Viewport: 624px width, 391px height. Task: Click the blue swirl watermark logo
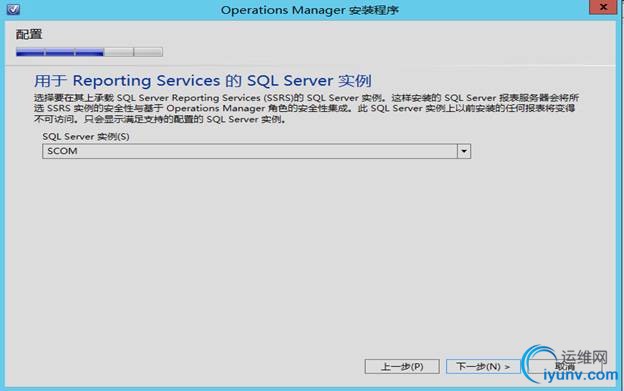pos(539,363)
